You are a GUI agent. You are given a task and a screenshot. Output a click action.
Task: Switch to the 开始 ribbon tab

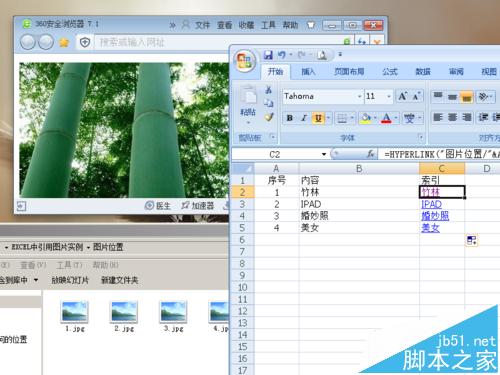click(275, 71)
